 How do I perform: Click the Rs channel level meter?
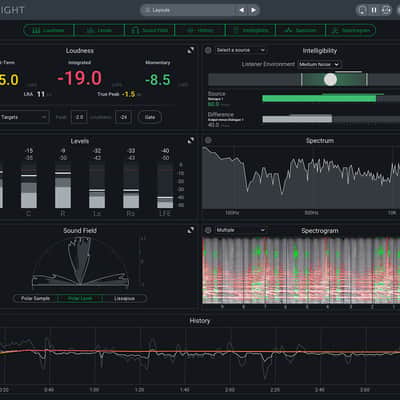pos(131,185)
